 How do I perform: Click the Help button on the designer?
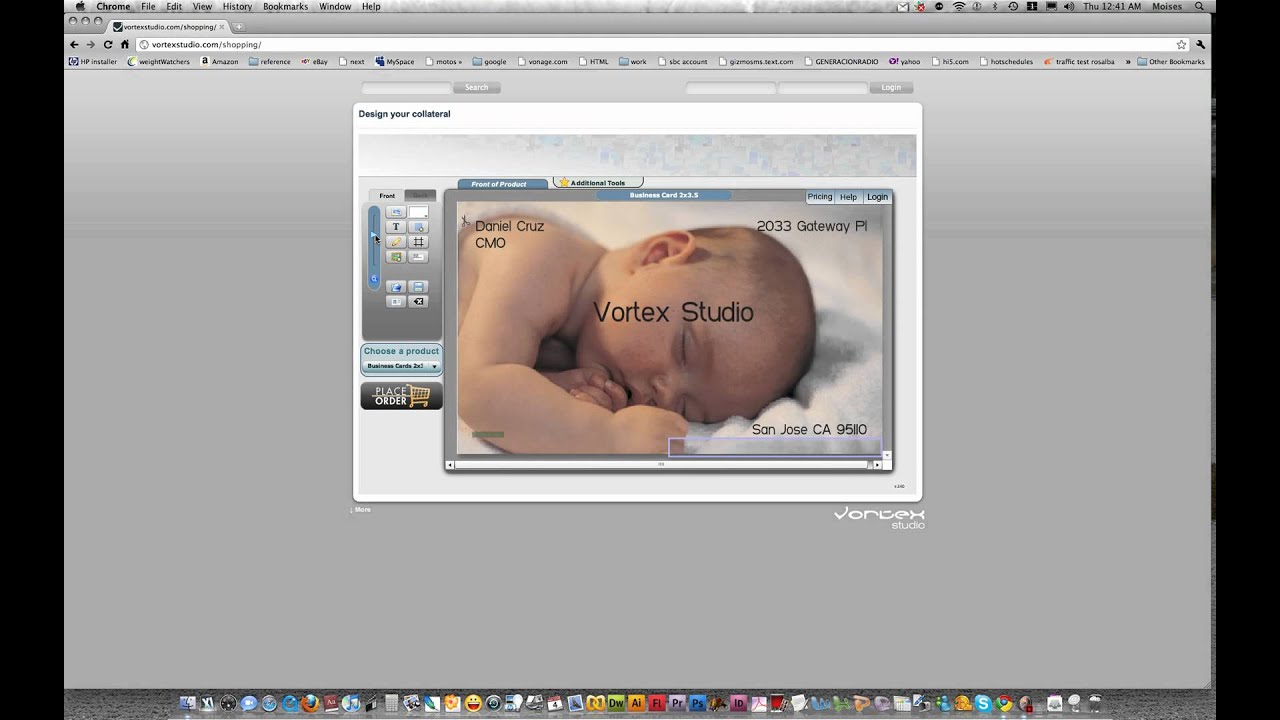848,197
